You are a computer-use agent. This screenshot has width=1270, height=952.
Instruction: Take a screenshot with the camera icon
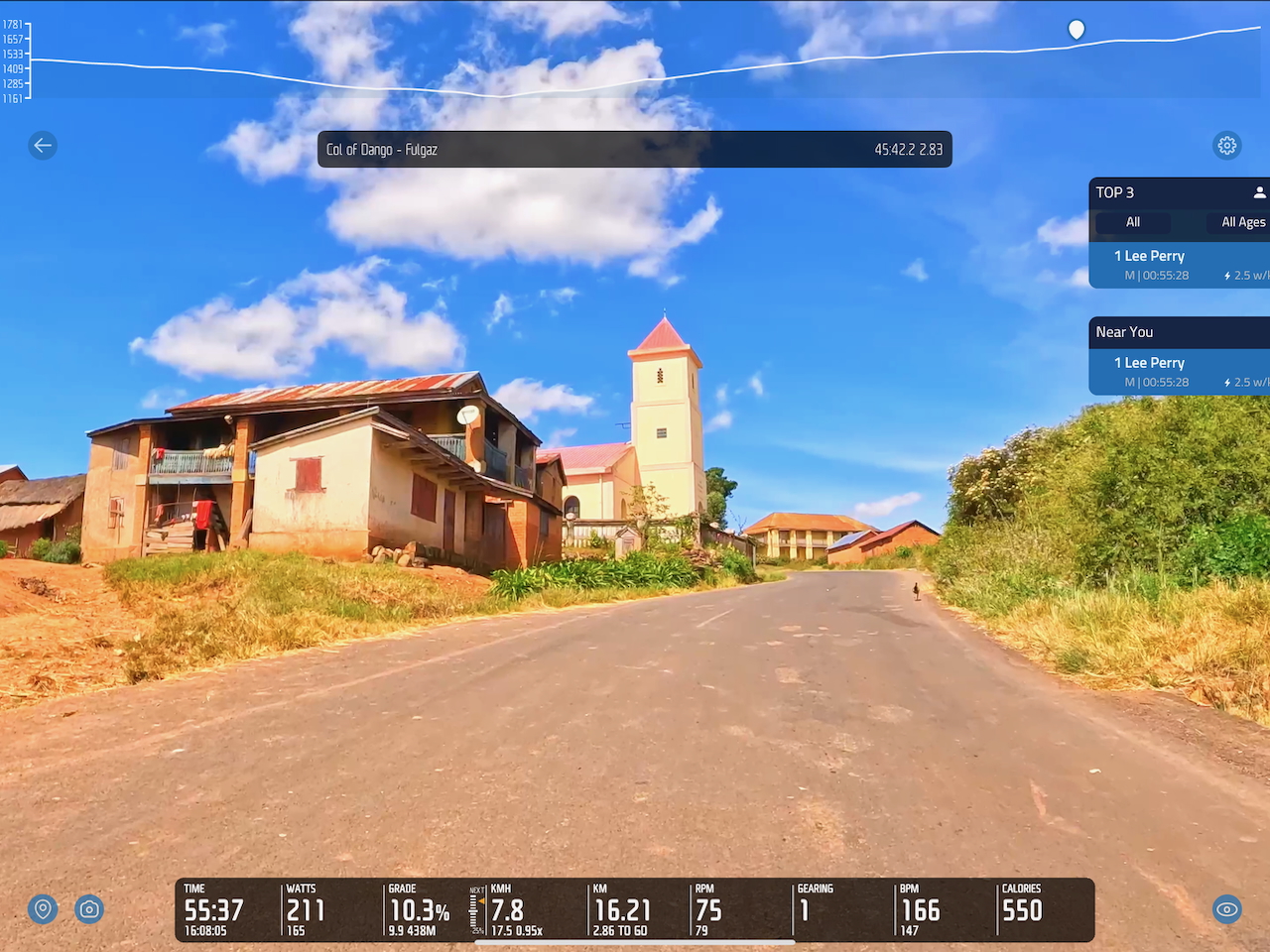coord(89,908)
